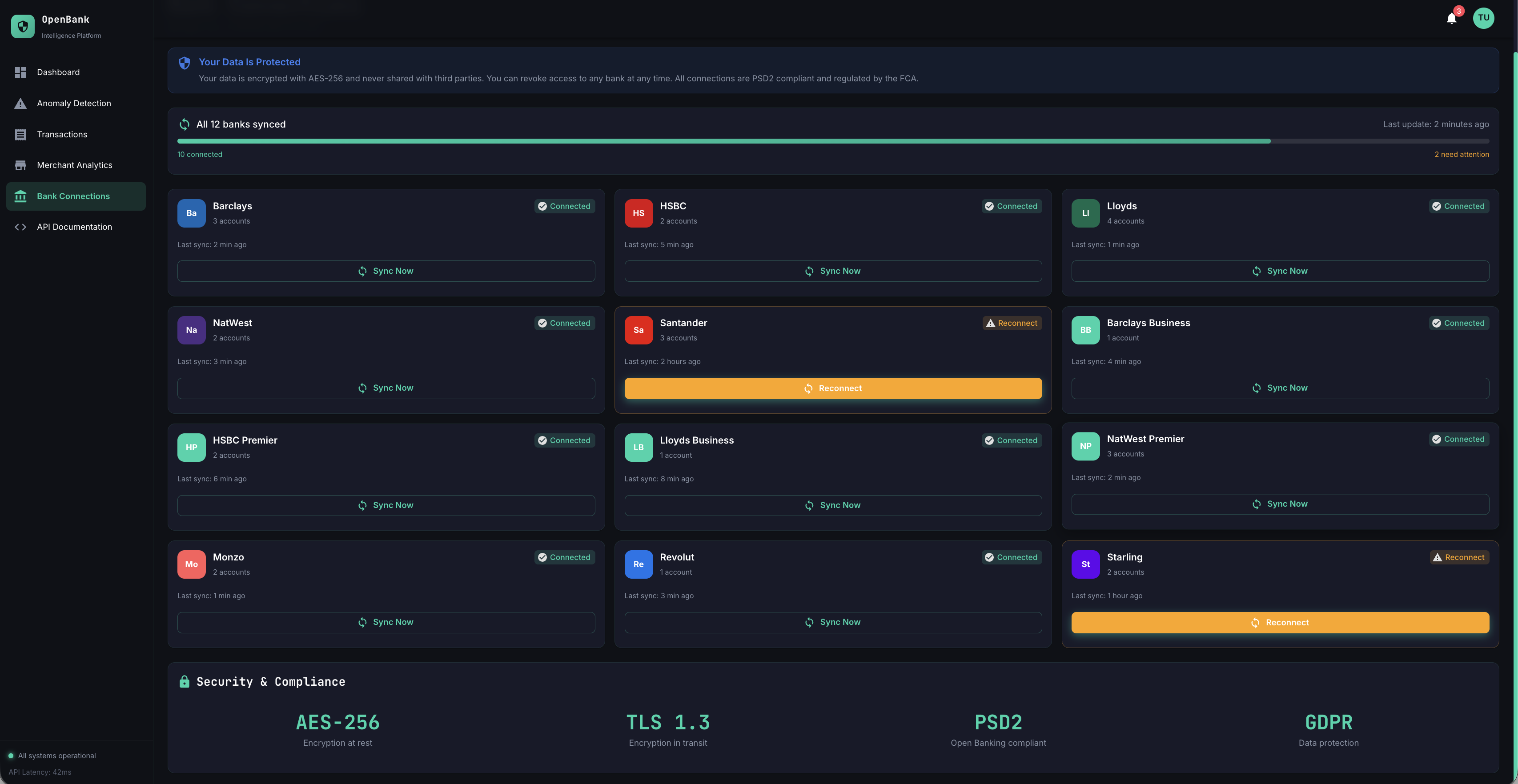The image size is (1518, 784).
Task: Open the notifications bell
Action: 1451,18
